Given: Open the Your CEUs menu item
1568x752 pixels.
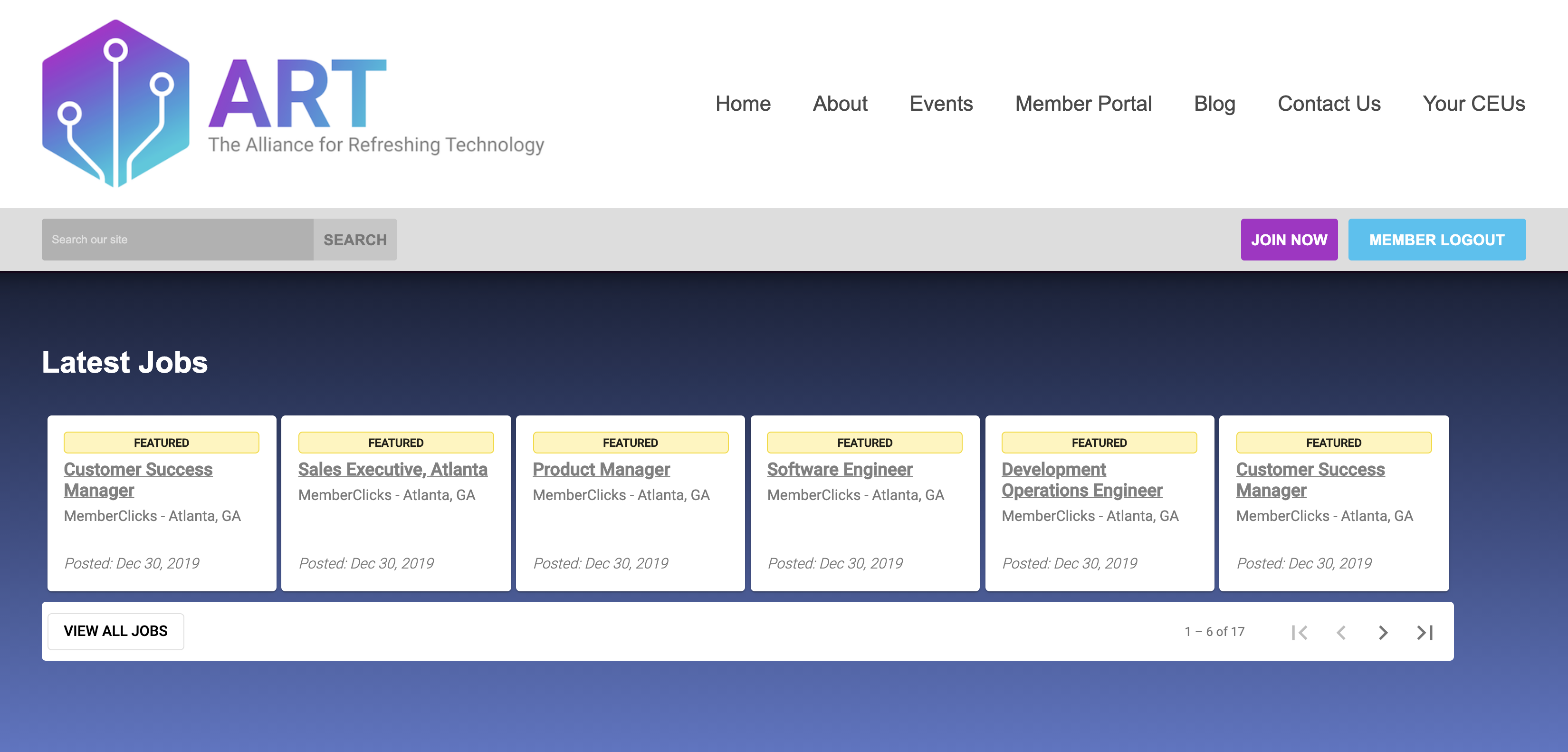Looking at the screenshot, I should [1473, 104].
